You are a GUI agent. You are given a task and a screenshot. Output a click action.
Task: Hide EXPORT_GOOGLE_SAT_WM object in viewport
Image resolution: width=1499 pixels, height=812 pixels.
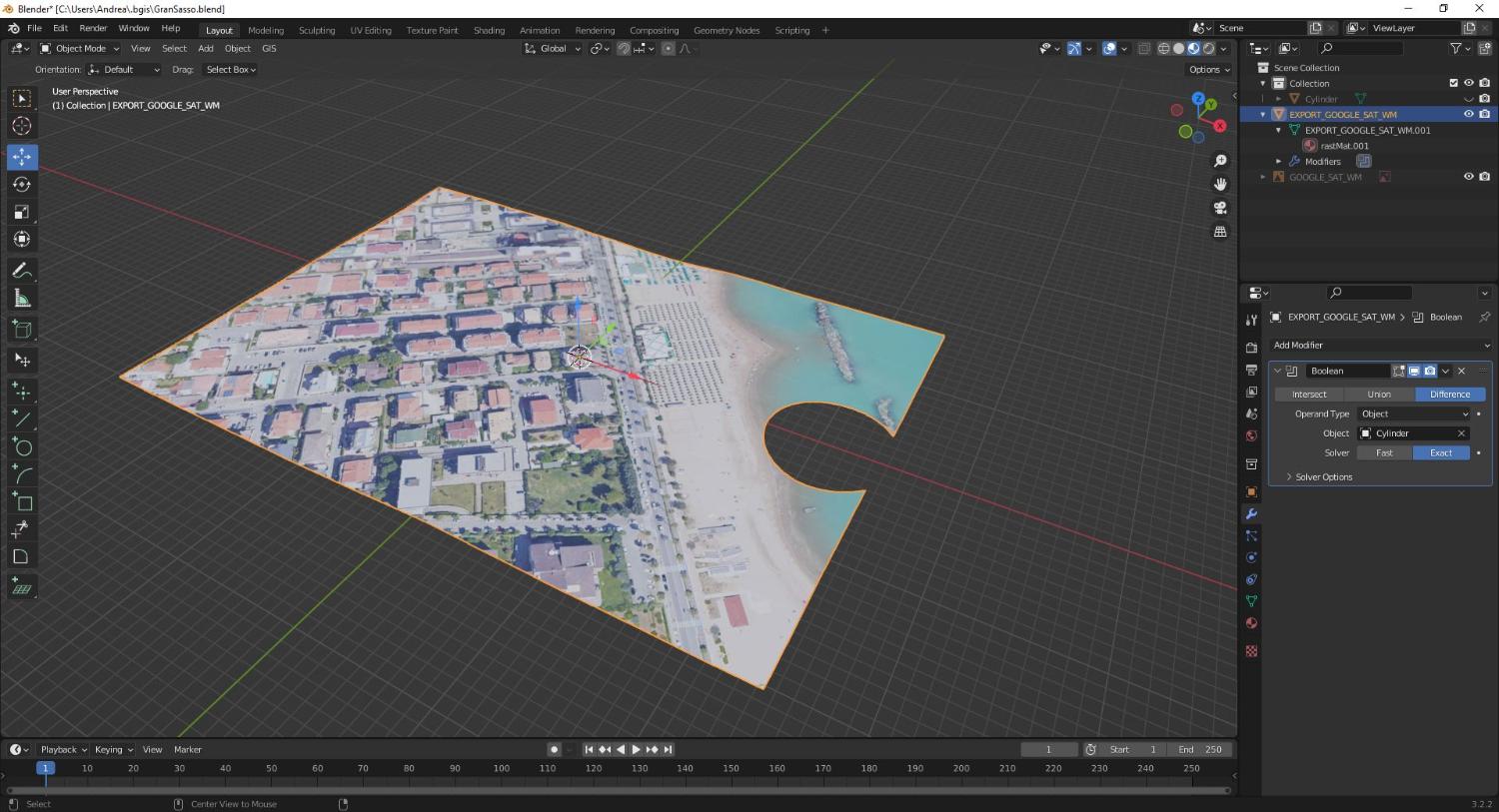click(x=1468, y=114)
